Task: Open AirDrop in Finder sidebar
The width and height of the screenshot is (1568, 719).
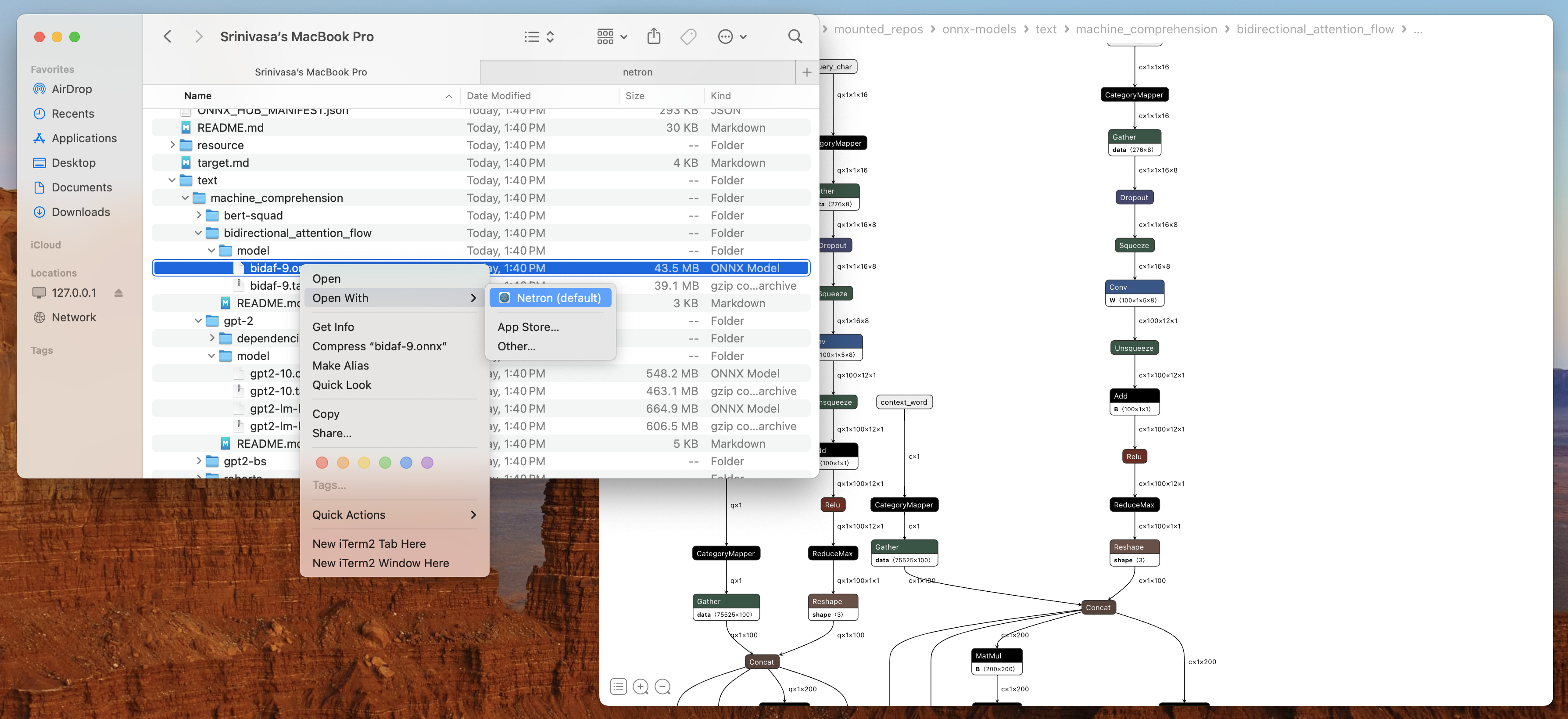Action: [x=71, y=89]
